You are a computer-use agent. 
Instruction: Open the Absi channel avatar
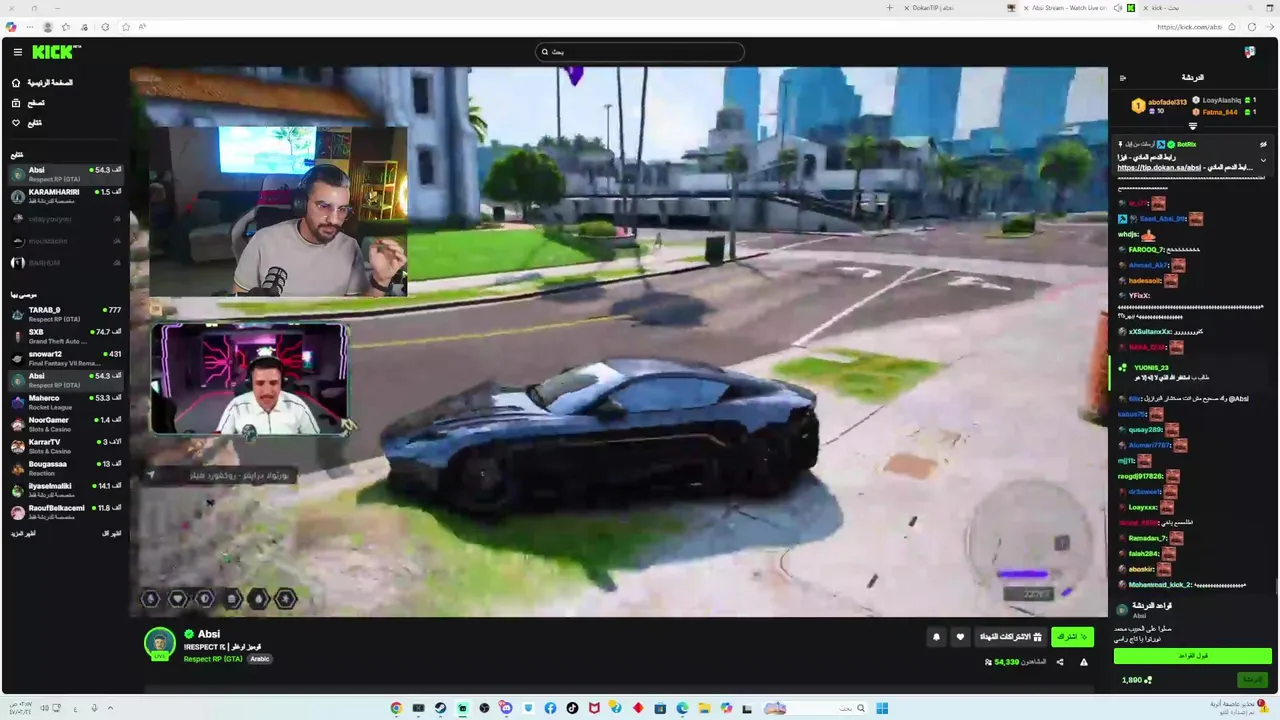pyautogui.click(x=160, y=643)
